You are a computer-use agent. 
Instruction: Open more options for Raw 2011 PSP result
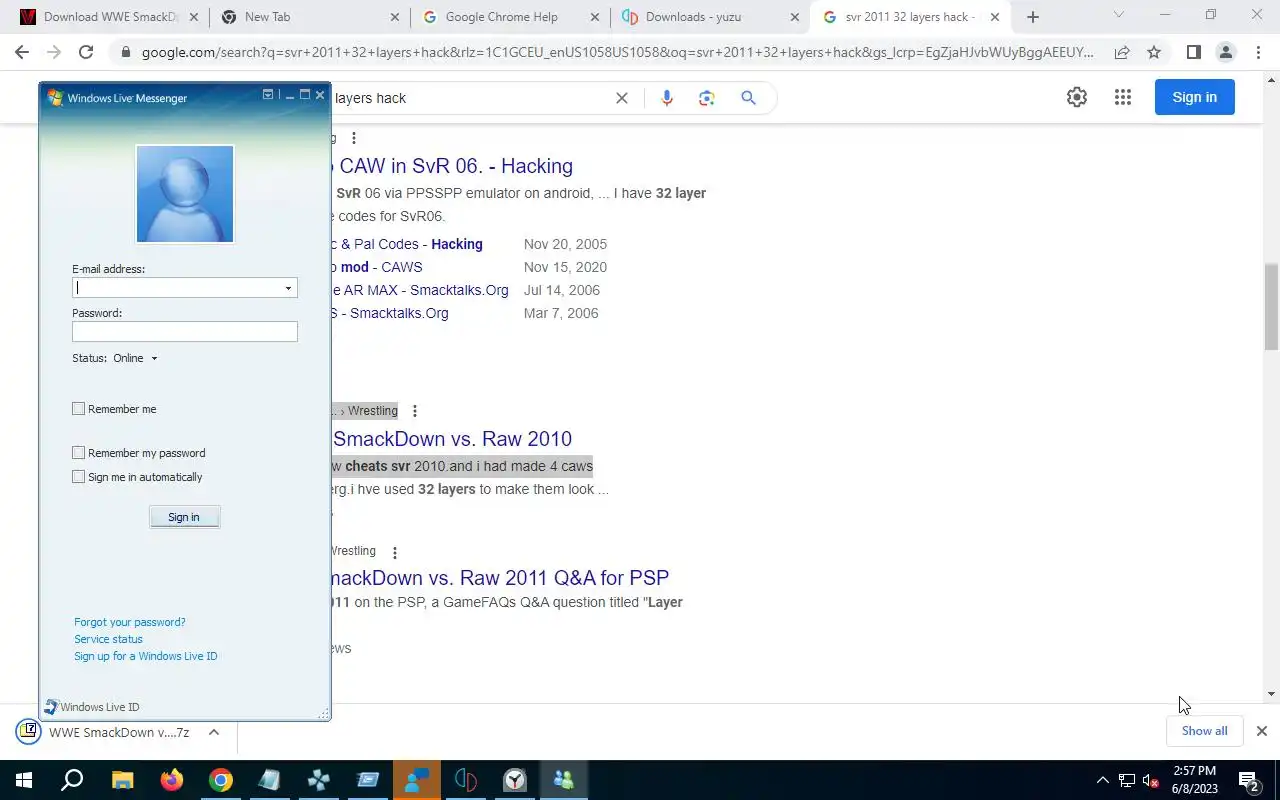pos(394,552)
